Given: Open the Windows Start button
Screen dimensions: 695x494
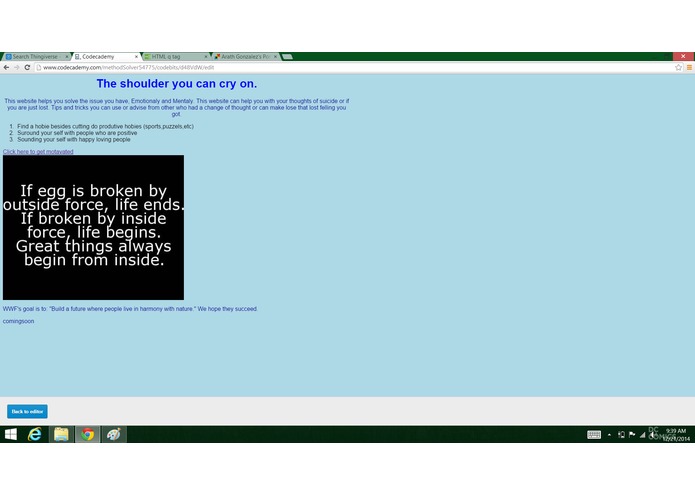Looking at the screenshot, I should (x=11, y=434).
